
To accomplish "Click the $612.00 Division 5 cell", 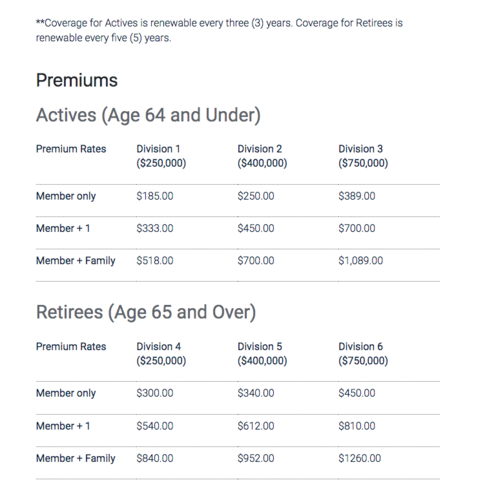I will [256, 426].
